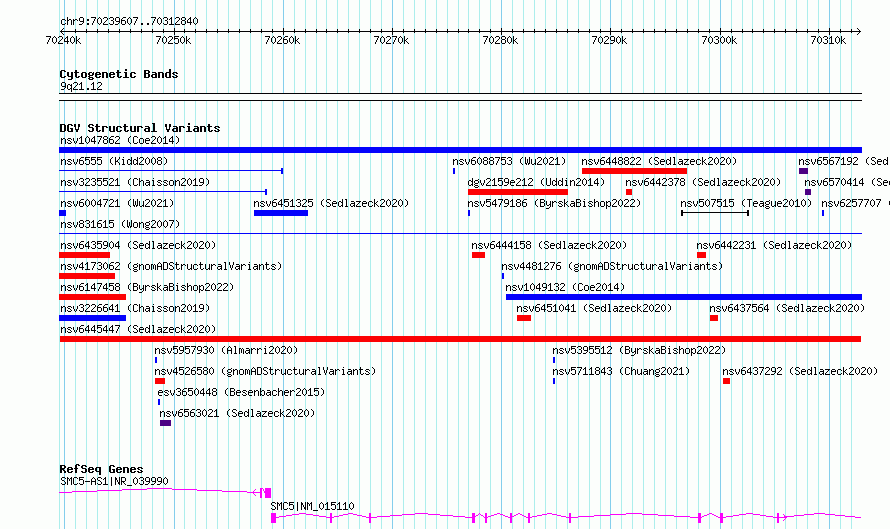
Task: Click the nsv6088753 (Wu2021) text
Action: pyautogui.click(x=509, y=161)
